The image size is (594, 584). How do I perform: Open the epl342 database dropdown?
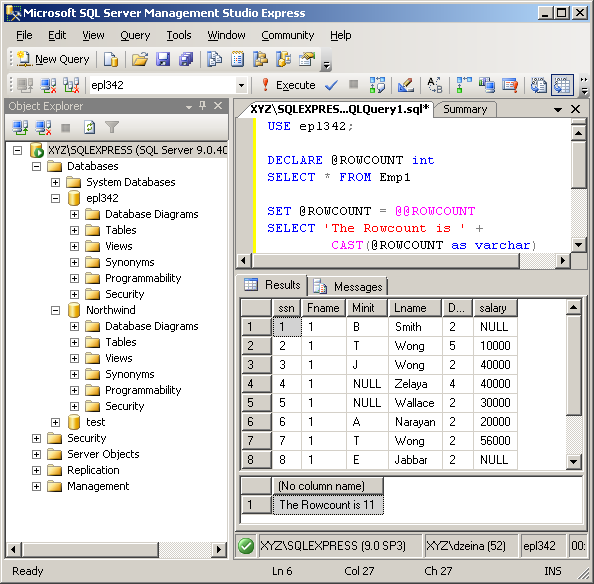pyautogui.click(x=241, y=85)
